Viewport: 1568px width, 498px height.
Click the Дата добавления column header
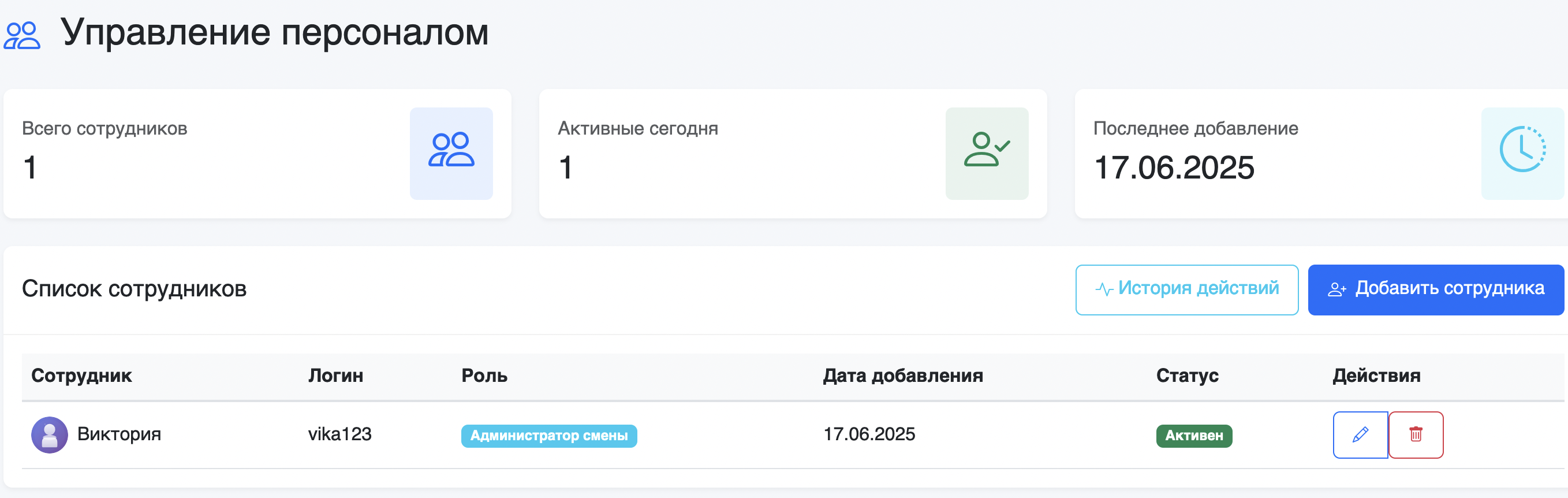coord(903,376)
